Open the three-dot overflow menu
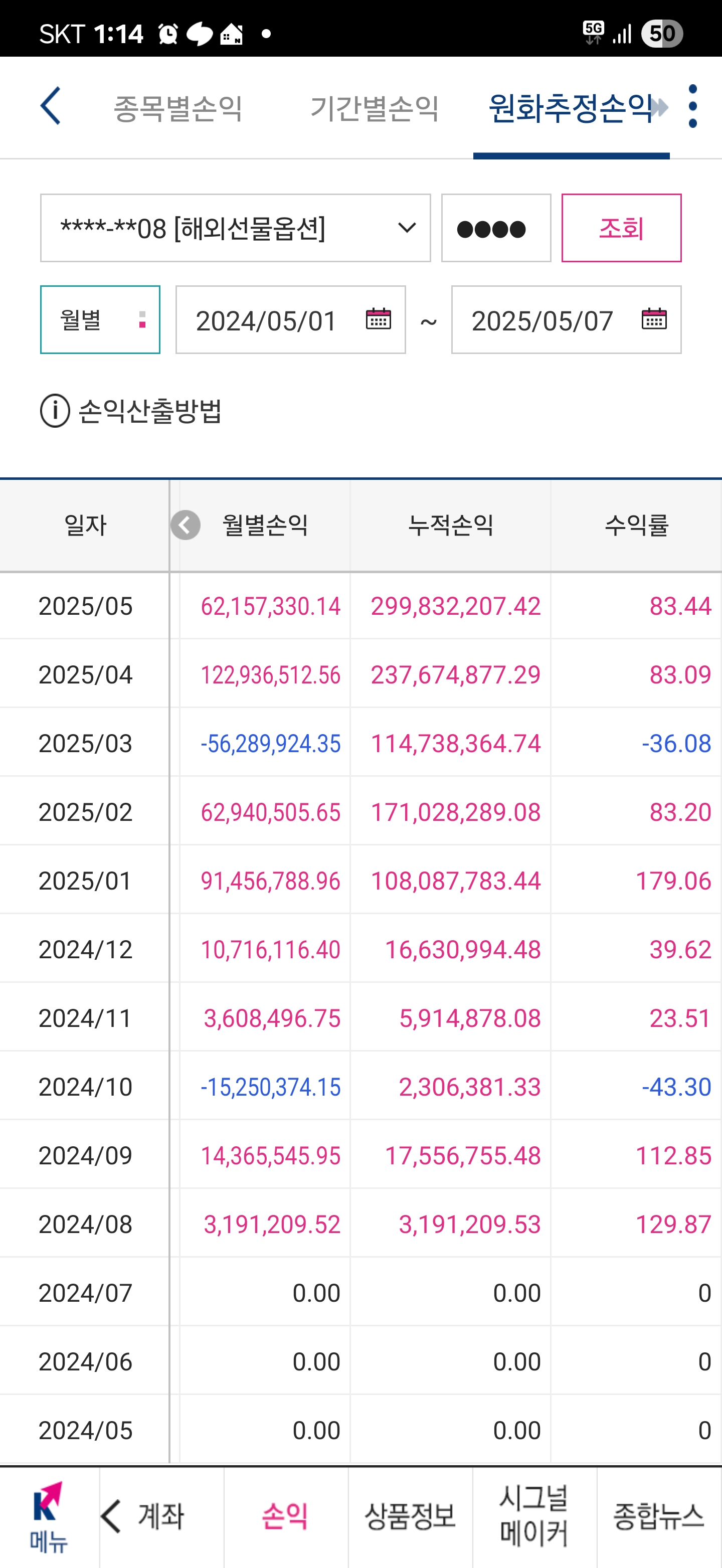The height and width of the screenshot is (1568, 722). (x=692, y=106)
